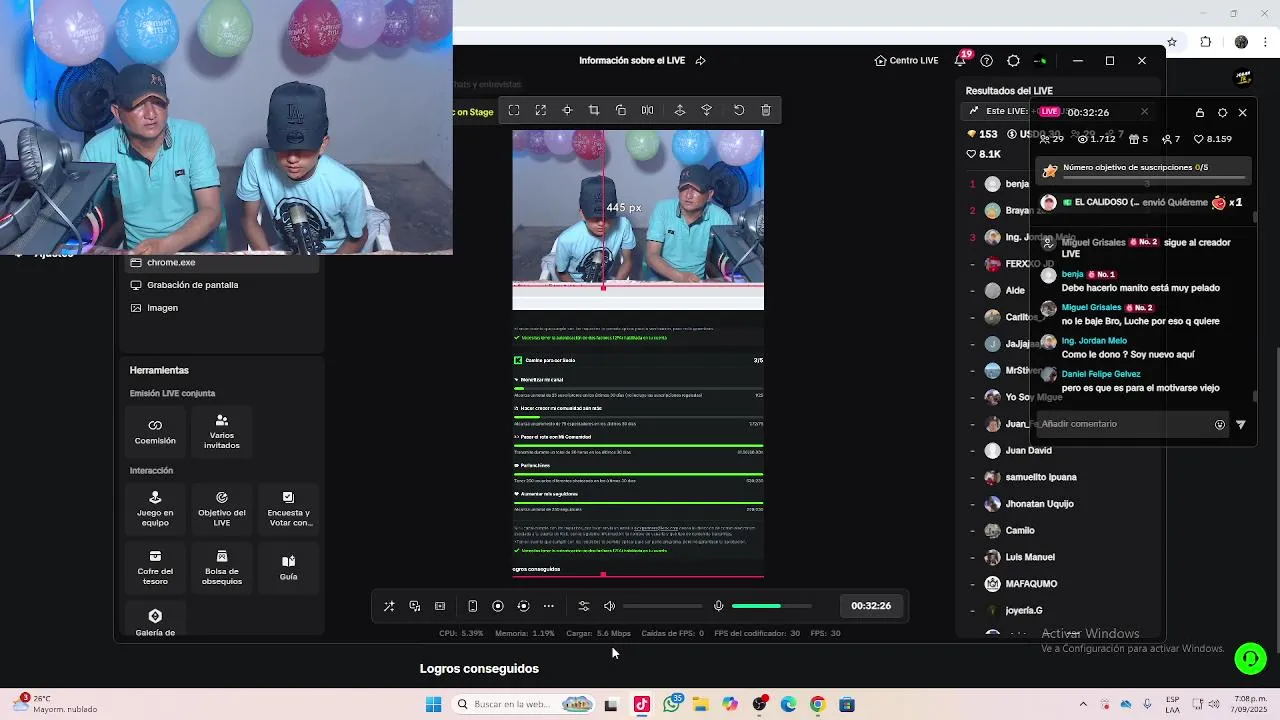Toggle the chat window lock icon
This screenshot has width=1280, height=720.
click(1200, 113)
